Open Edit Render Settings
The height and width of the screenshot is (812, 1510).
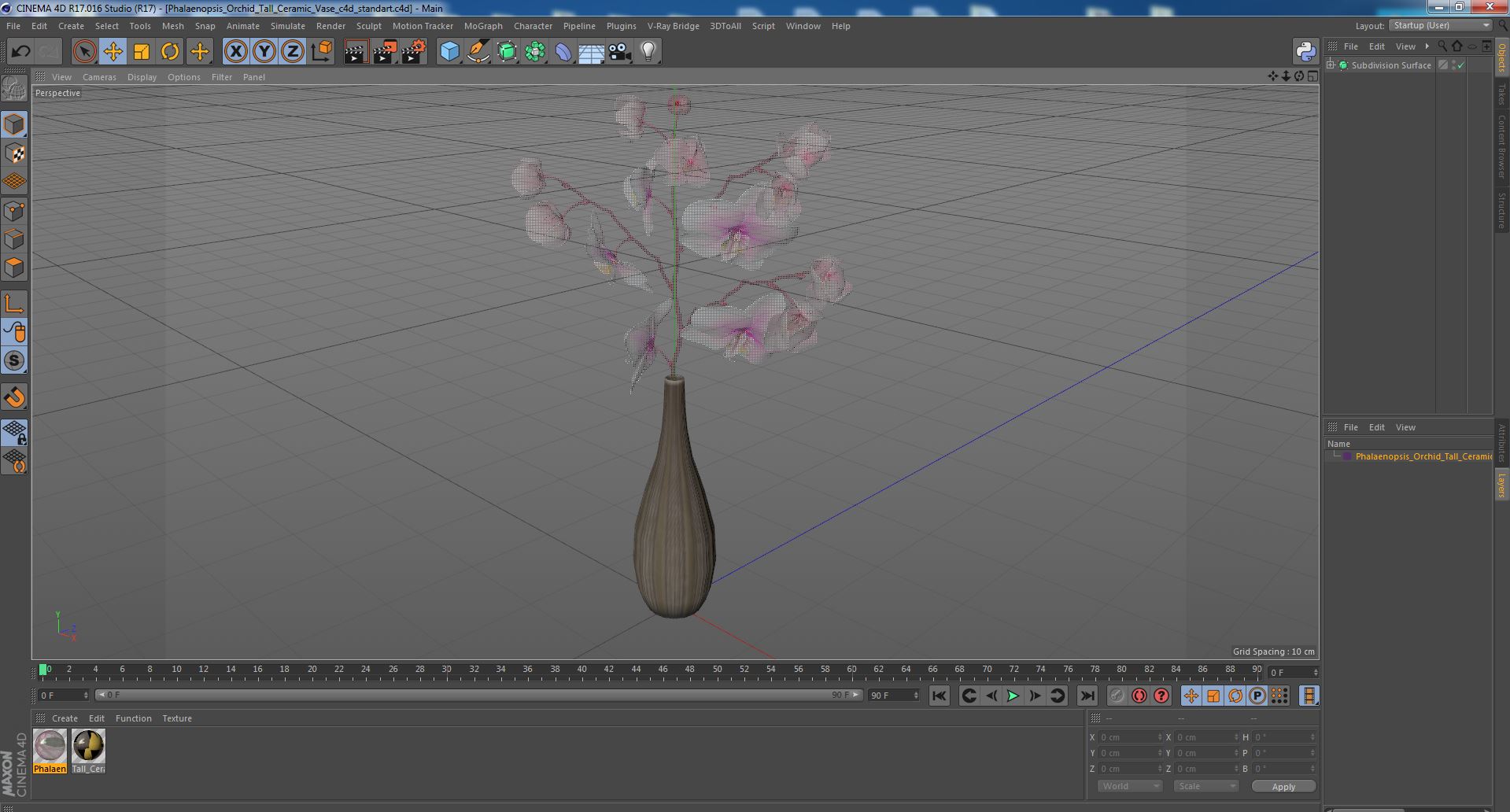point(414,52)
